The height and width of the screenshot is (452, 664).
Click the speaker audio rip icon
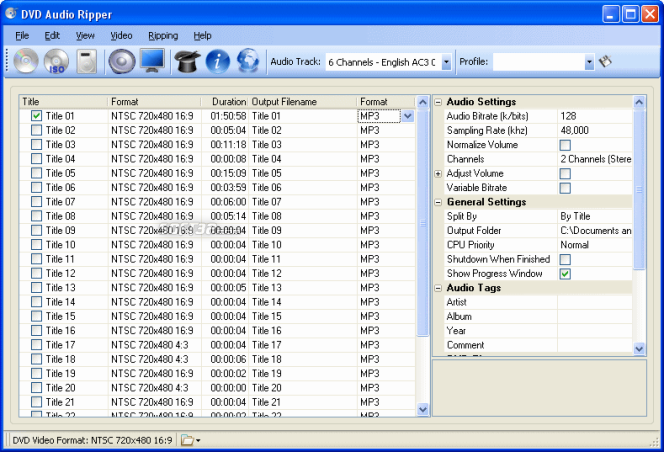click(122, 61)
